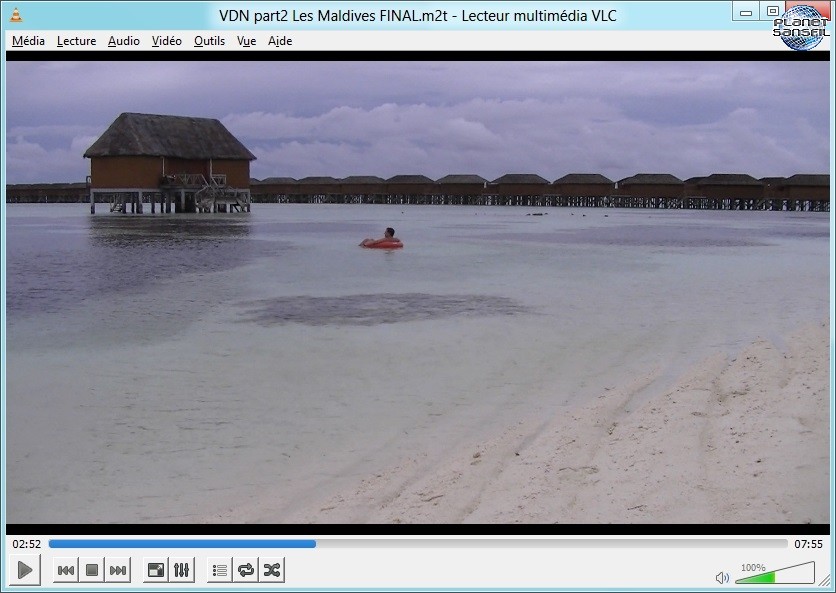Open the Média menu

point(28,41)
